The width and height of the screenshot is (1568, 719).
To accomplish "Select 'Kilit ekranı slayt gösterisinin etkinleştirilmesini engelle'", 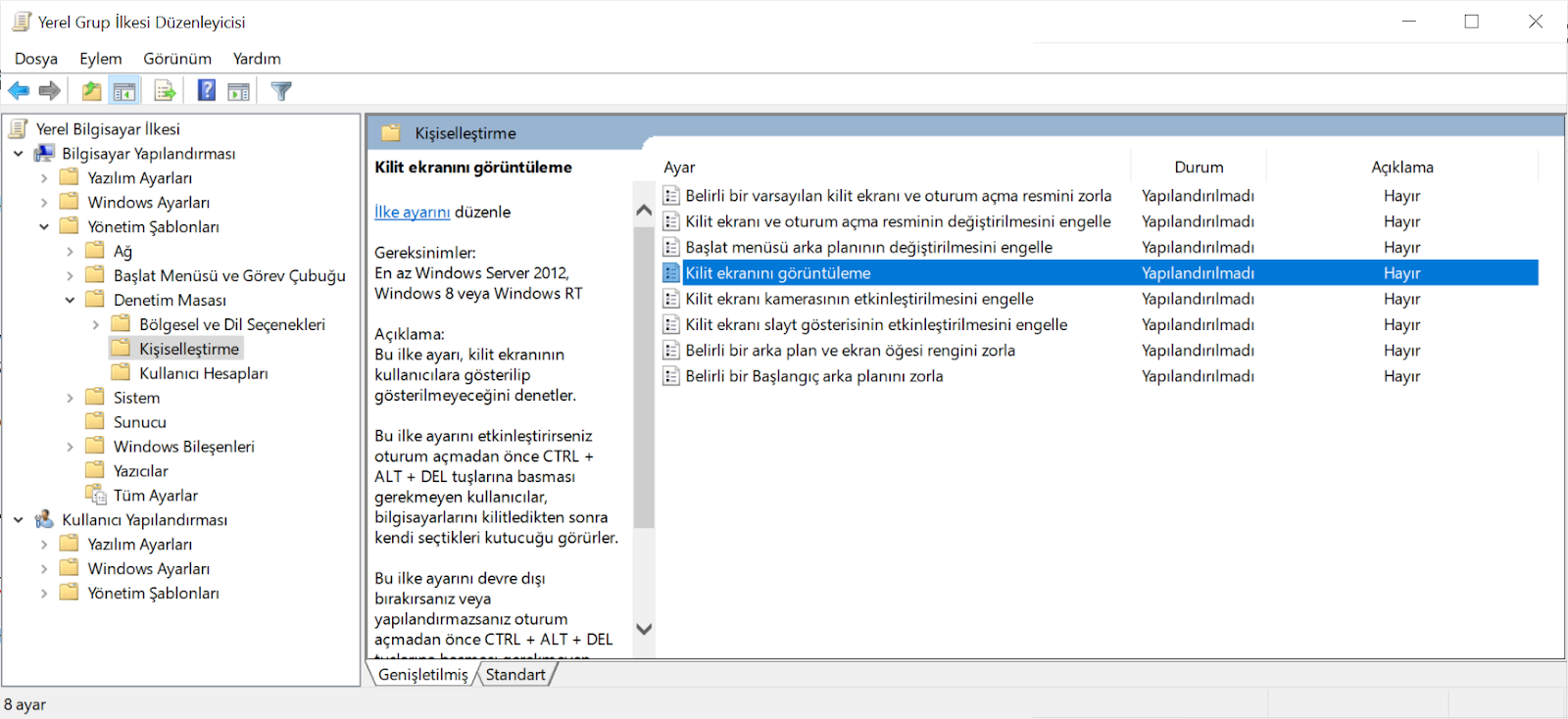I will [x=876, y=324].
